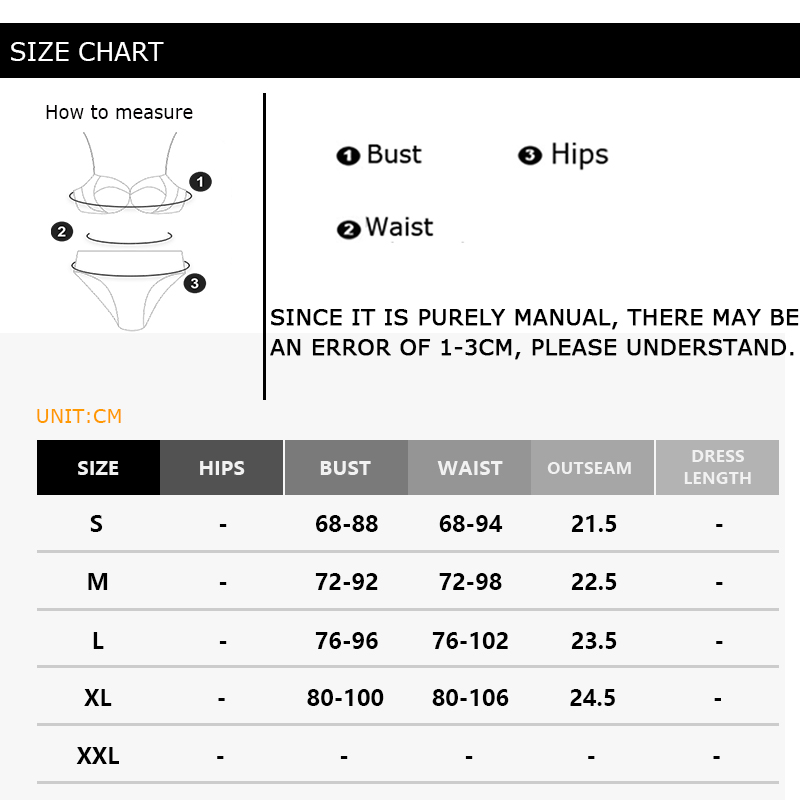Click the numbered bullet beside the Waist label
800x800 pixels.
(348, 230)
